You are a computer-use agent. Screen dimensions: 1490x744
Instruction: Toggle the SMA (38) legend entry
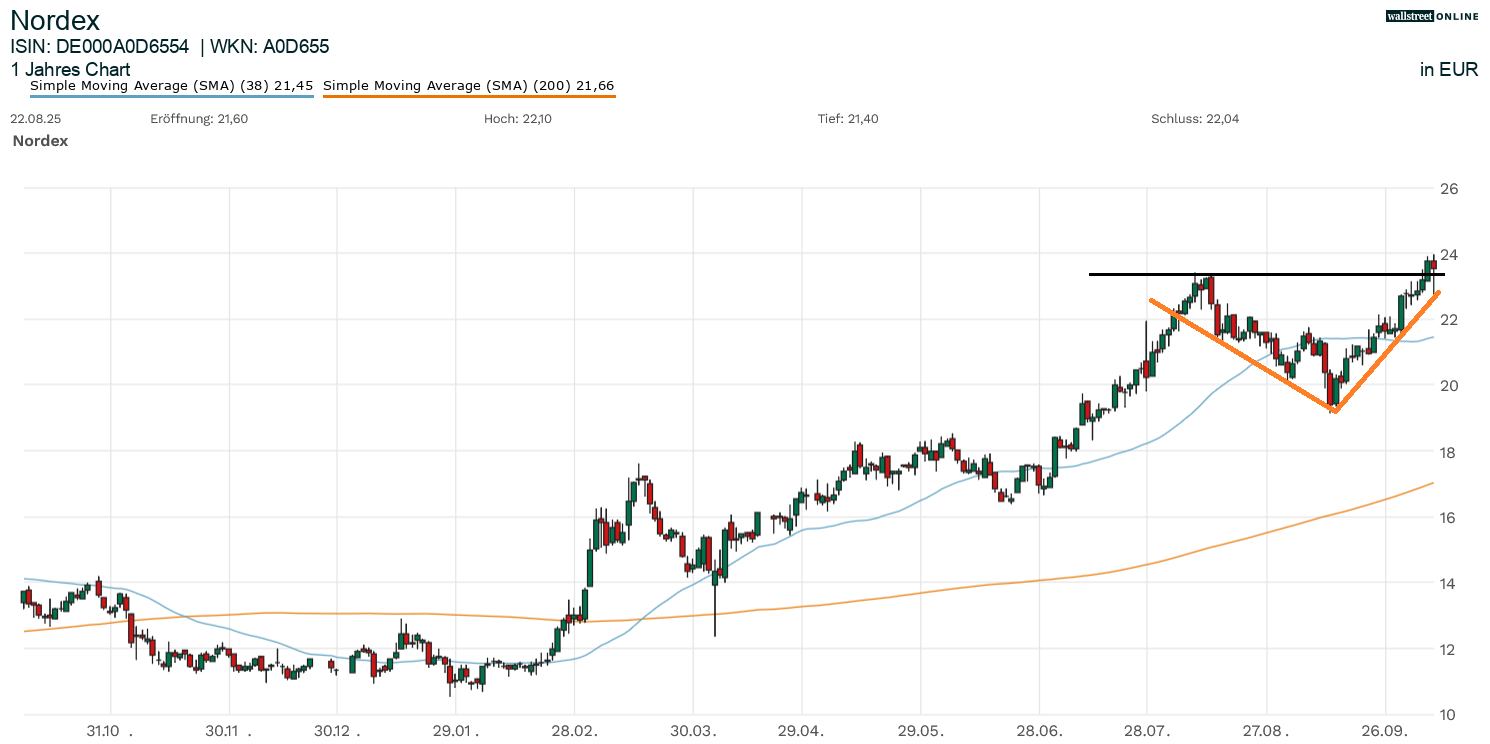[x=171, y=86]
